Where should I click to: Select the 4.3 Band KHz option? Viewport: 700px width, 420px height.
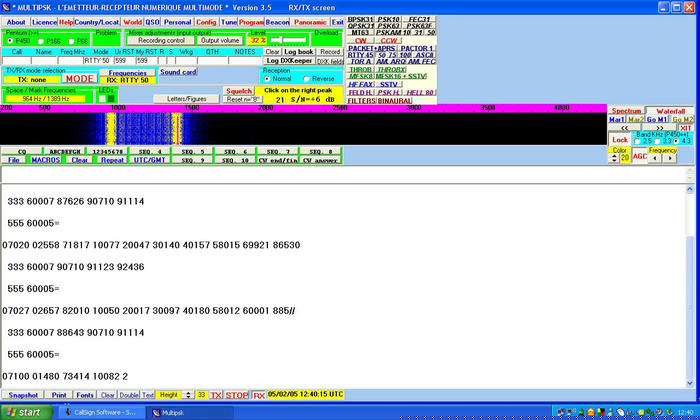click(676, 141)
